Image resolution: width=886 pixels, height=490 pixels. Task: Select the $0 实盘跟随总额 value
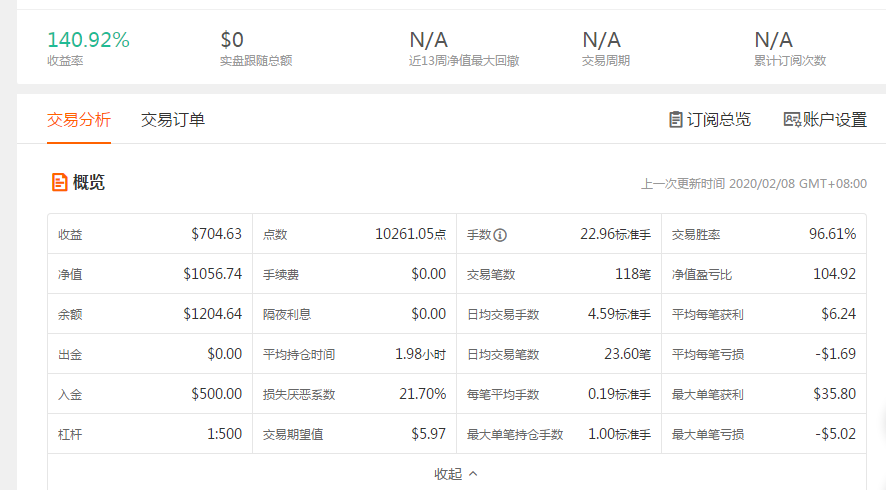click(x=232, y=40)
